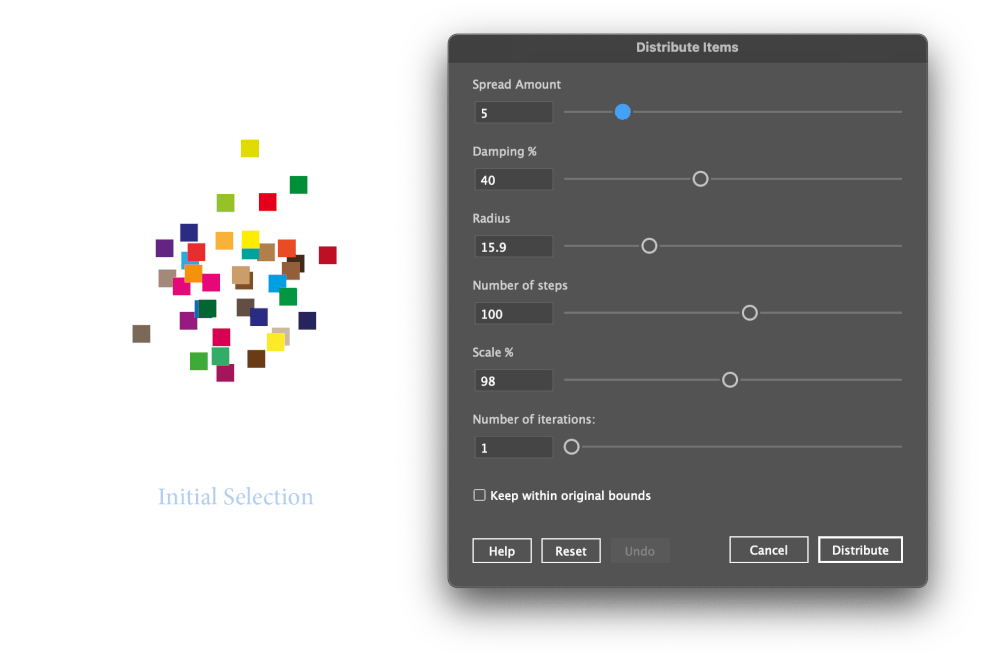Click the Scale % slider handle
This screenshot has height=658, width=998.
(x=730, y=380)
